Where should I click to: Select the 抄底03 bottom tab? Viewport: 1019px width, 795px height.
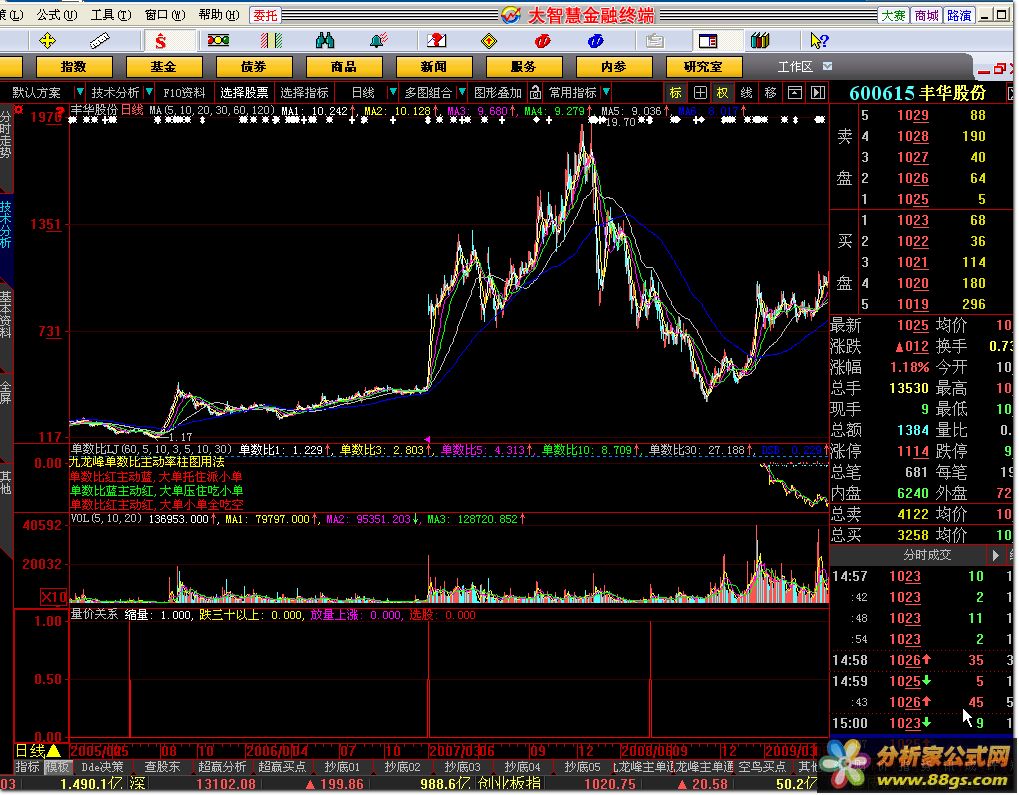(x=462, y=767)
